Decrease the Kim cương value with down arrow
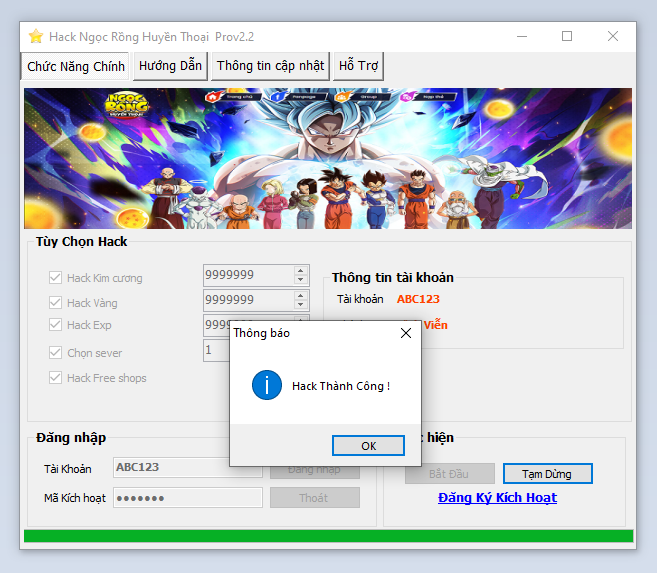The image size is (657, 574). [300, 280]
